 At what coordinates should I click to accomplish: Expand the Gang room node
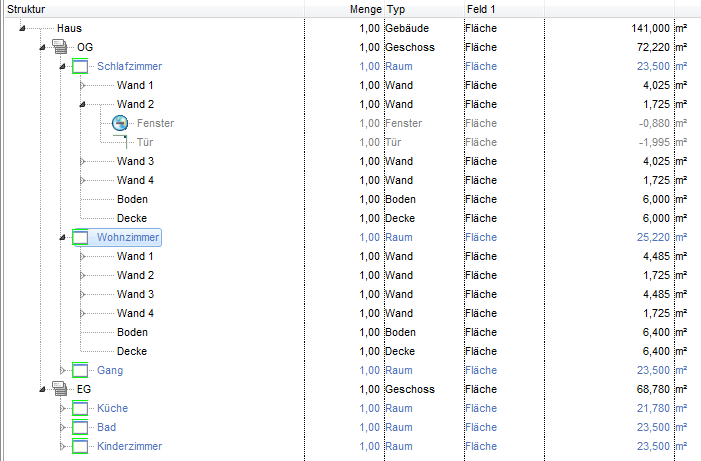pyautogui.click(x=63, y=370)
